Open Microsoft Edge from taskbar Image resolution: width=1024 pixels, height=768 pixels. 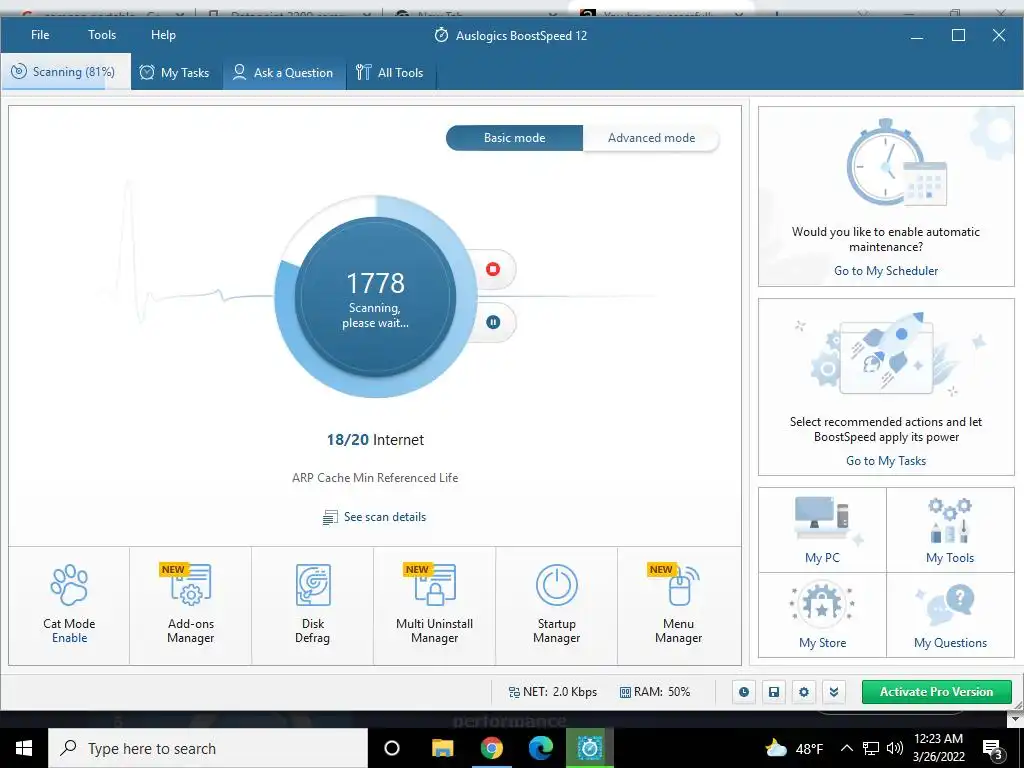[x=541, y=748]
